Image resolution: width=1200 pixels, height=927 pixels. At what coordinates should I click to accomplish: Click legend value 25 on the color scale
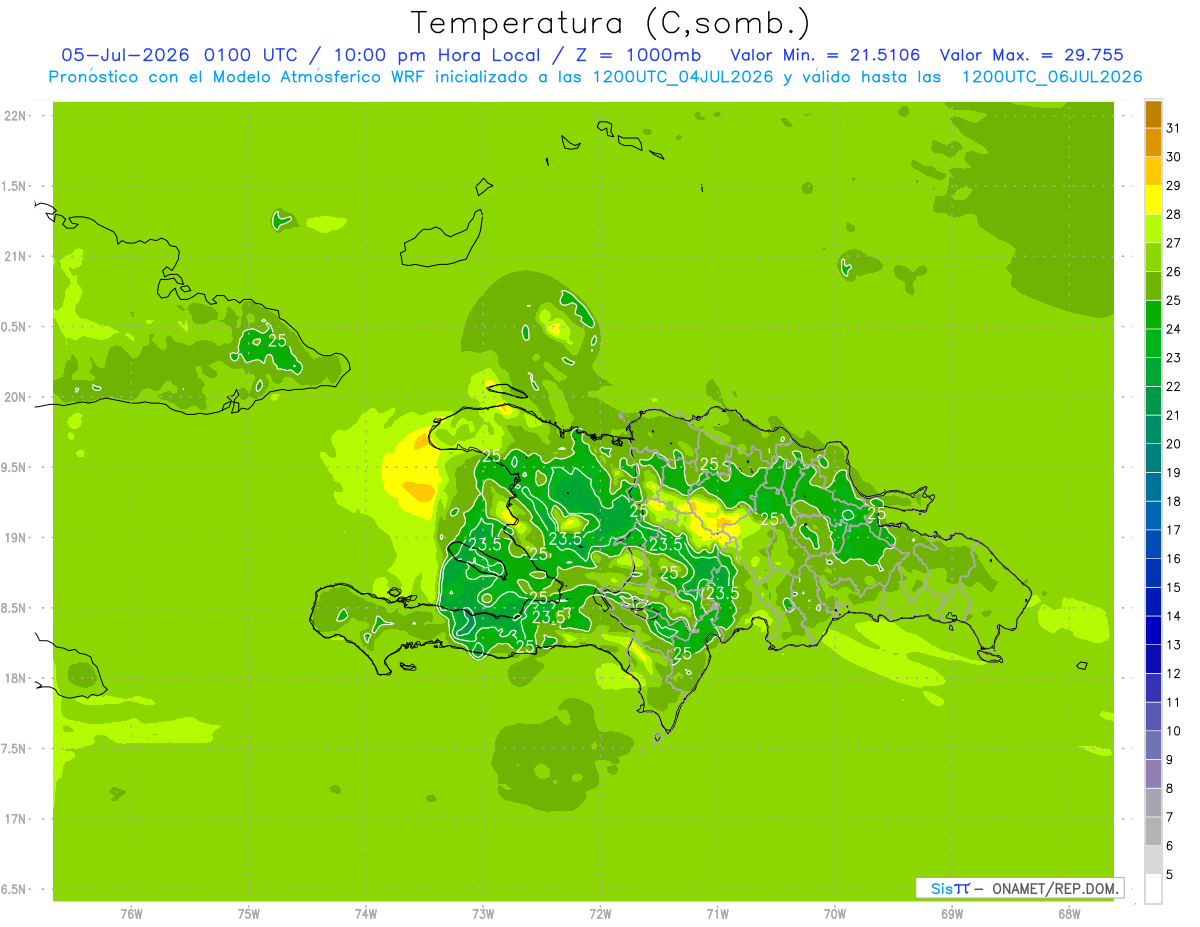point(1174,301)
